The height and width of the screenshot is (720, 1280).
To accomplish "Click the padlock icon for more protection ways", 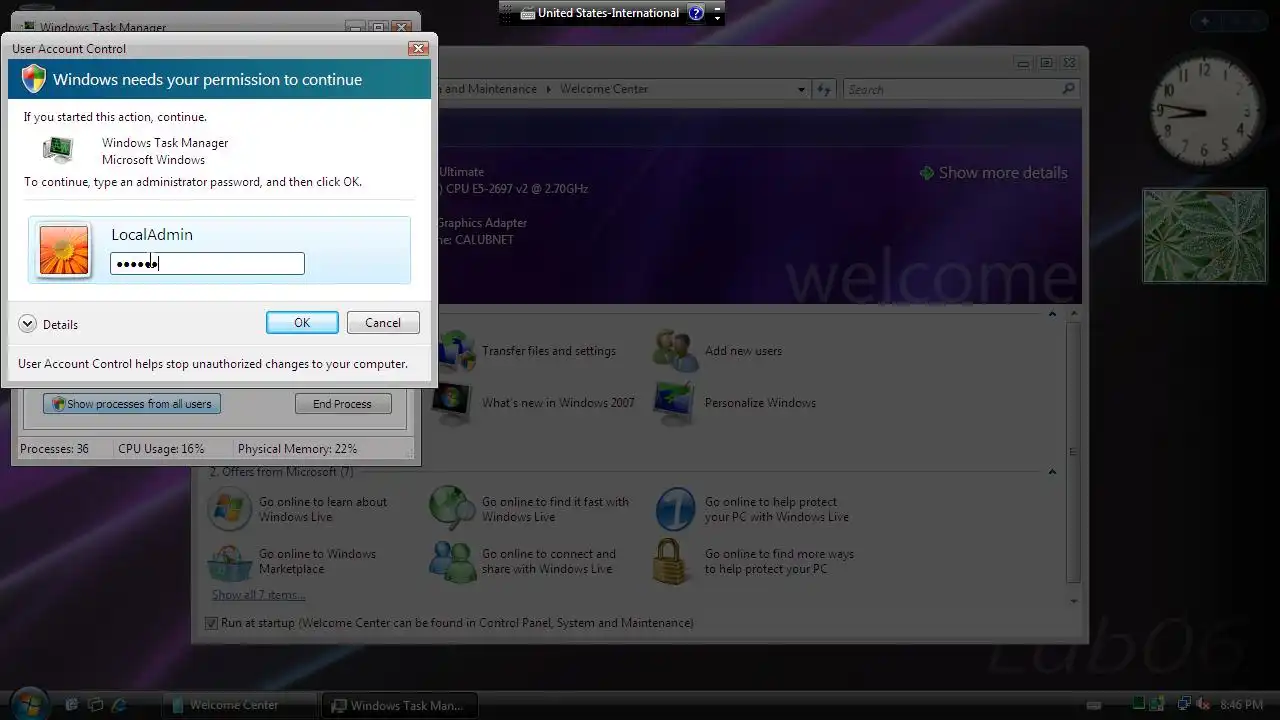I will coord(673,561).
